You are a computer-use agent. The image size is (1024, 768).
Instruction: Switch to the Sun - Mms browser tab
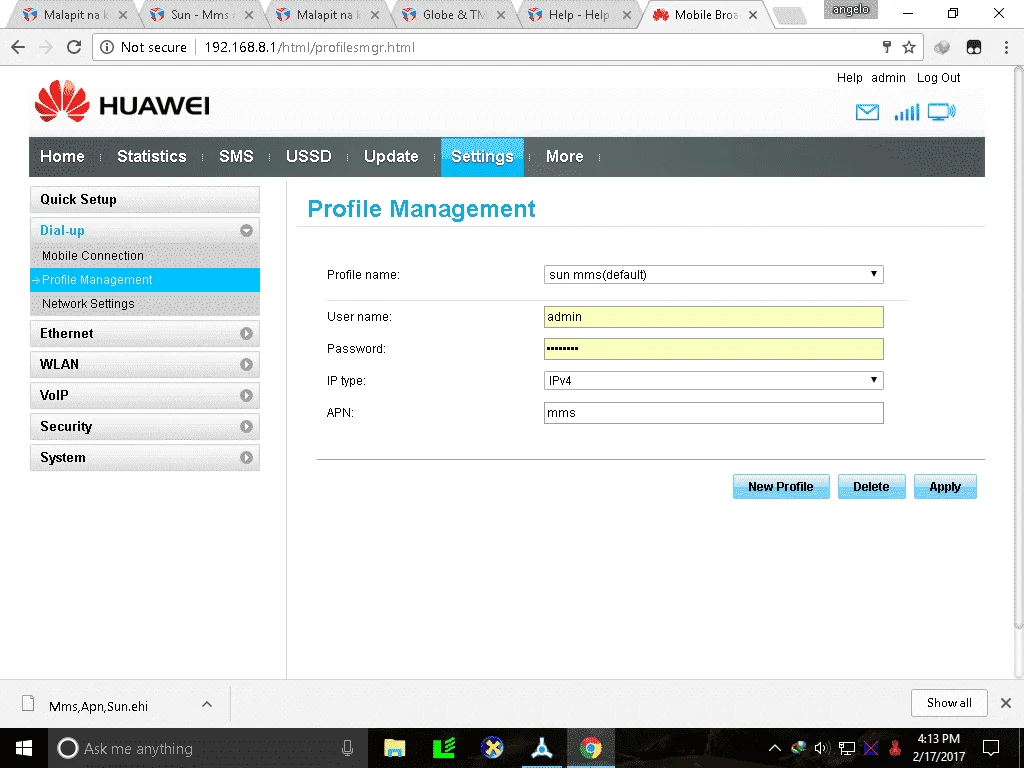point(198,14)
